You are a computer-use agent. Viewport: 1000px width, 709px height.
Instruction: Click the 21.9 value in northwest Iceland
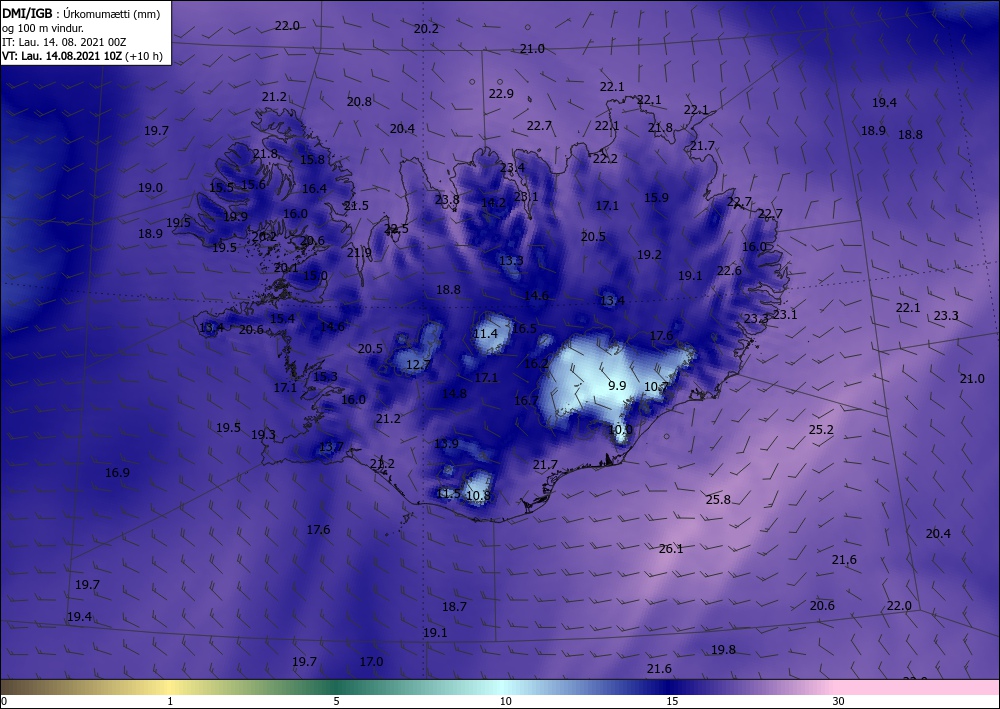[359, 252]
